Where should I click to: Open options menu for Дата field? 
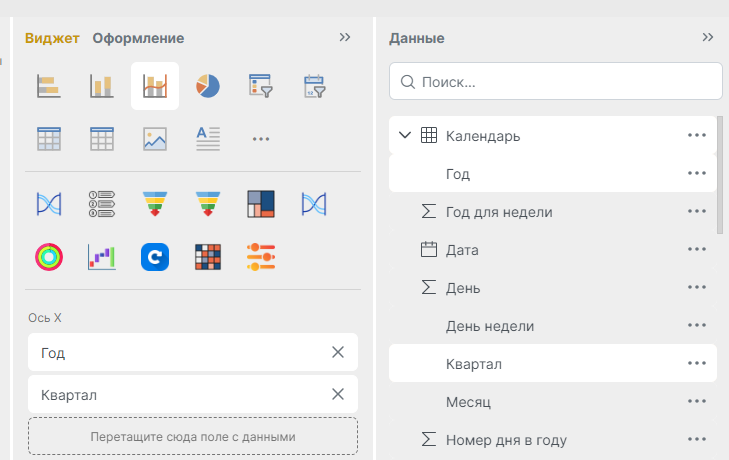(697, 249)
